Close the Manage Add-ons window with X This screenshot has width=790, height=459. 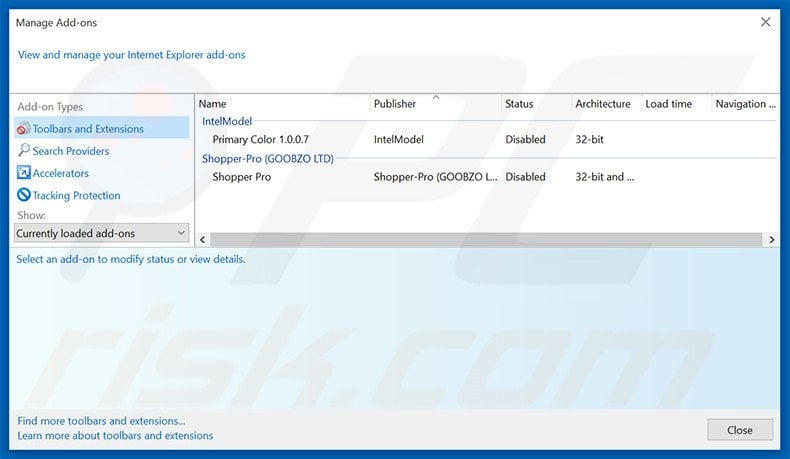(x=765, y=22)
